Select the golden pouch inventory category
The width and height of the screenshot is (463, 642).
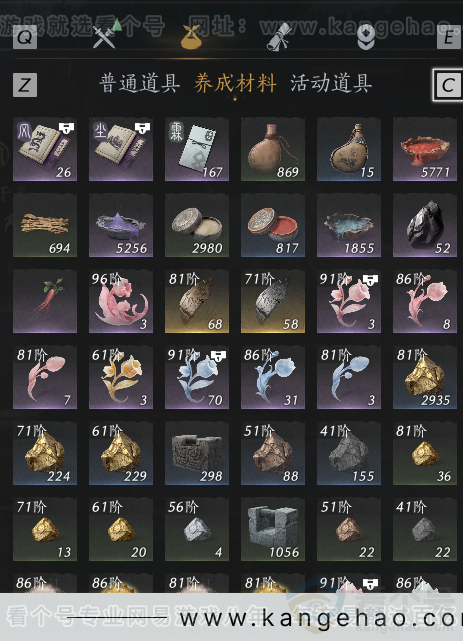191,37
